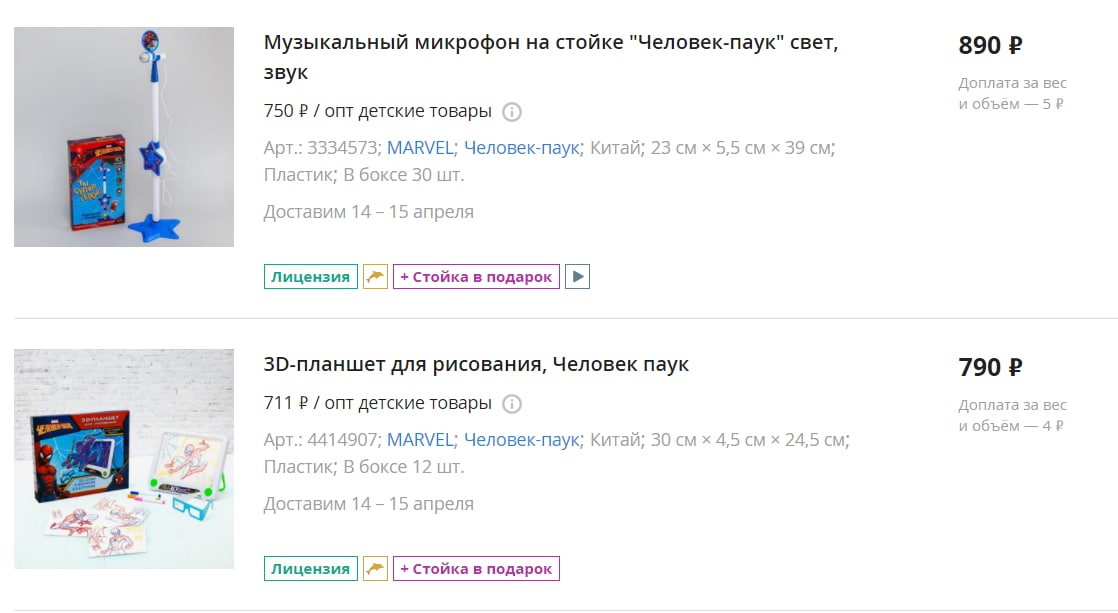This screenshot has height=613, width=1118.
Task: Click "711 ₽ / опт детские товары" text
Action: (378, 403)
